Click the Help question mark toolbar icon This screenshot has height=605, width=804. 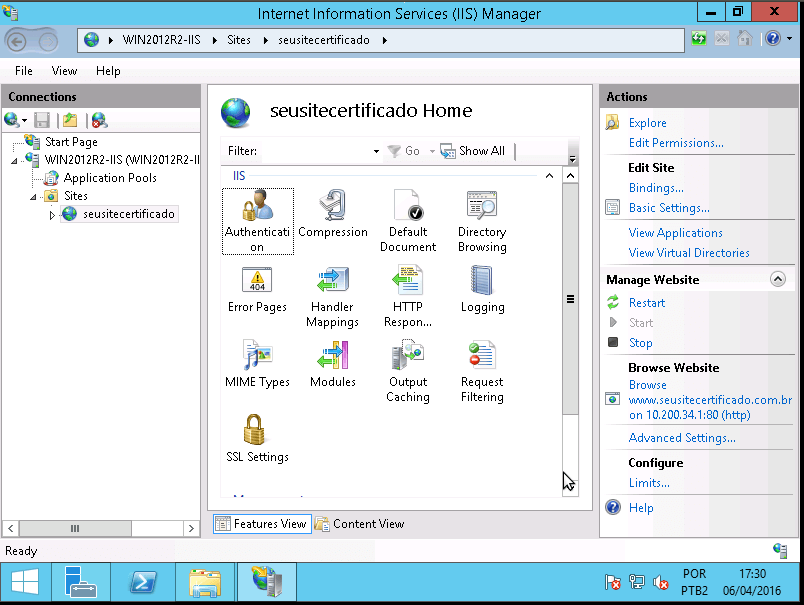[x=773, y=39]
